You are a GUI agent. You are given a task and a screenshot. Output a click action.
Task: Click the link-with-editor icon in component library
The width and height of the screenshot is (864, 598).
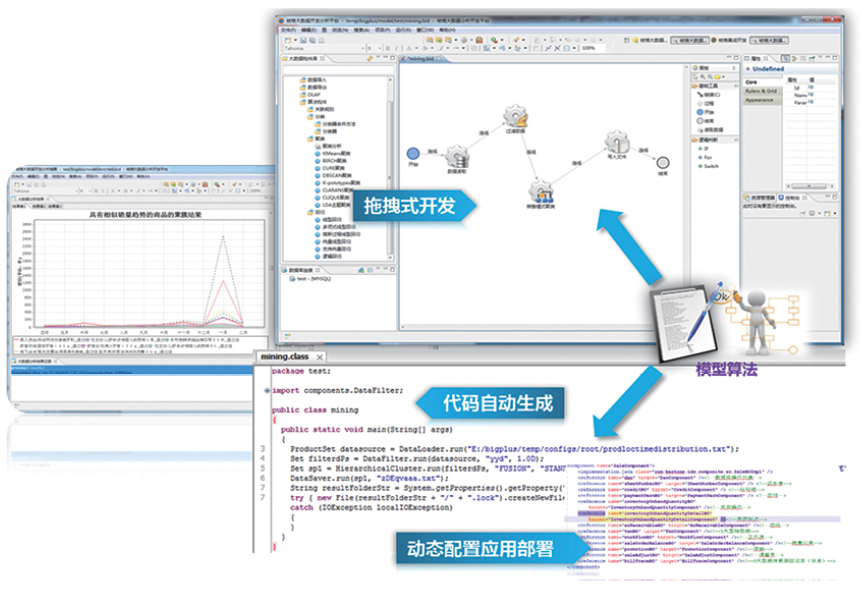[x=370, y=58]
